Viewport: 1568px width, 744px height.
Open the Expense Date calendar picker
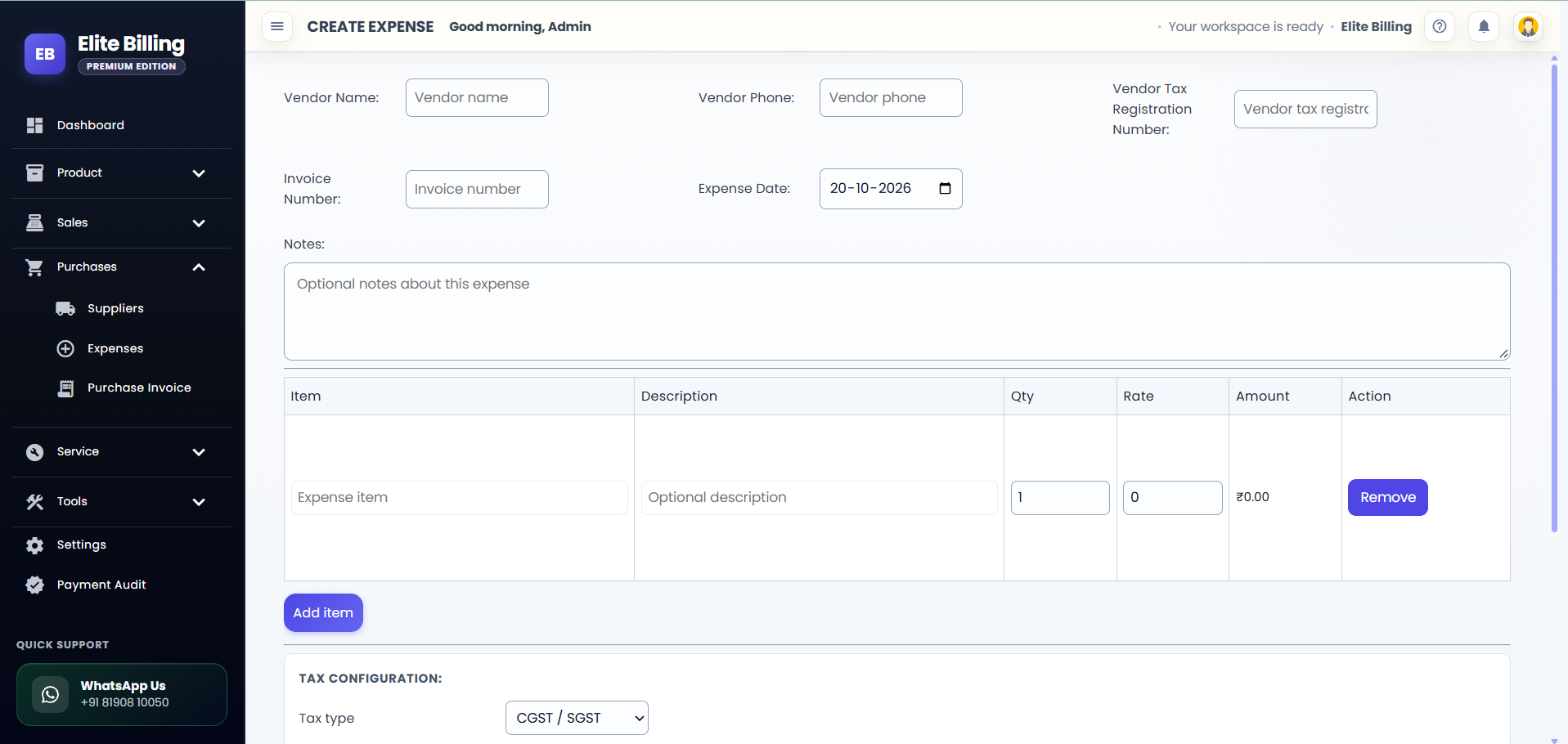tap(945, 189)
